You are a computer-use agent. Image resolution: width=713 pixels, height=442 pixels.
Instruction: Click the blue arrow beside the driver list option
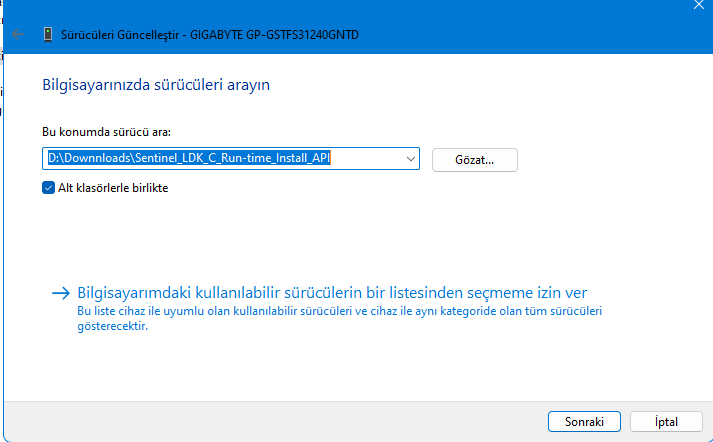62,293
